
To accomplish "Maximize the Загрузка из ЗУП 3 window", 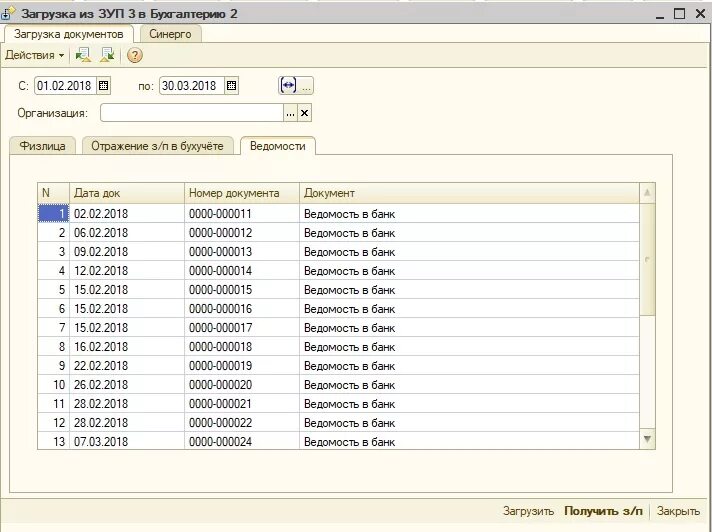I will [x=679, y=14].
